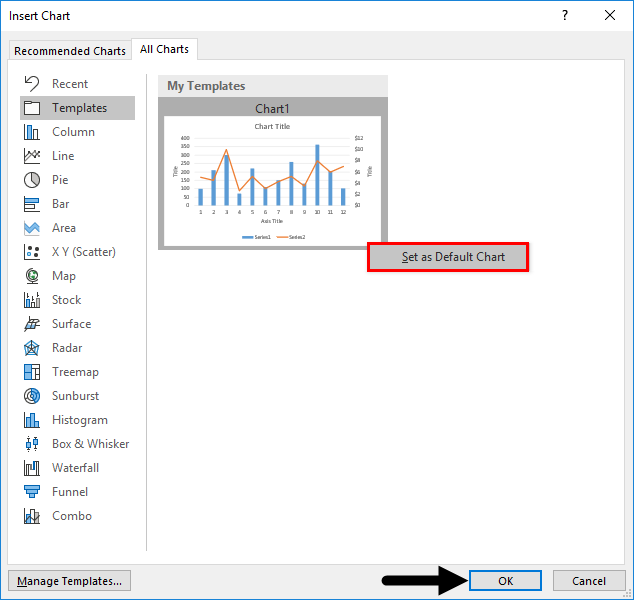The image size is (634, 600).
Task: Select the Treemap chart icon
Action: click(x=32, y=372)
